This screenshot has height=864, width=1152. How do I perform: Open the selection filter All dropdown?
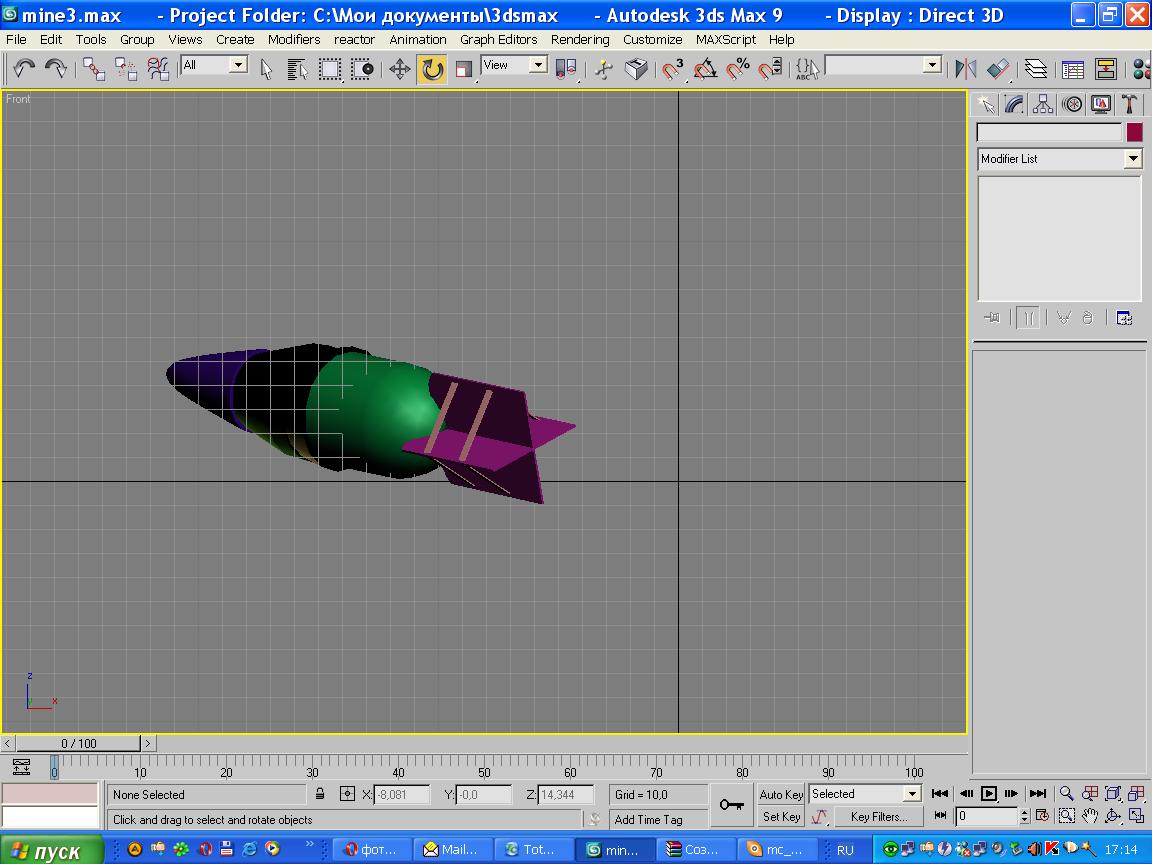coord(238,65)
